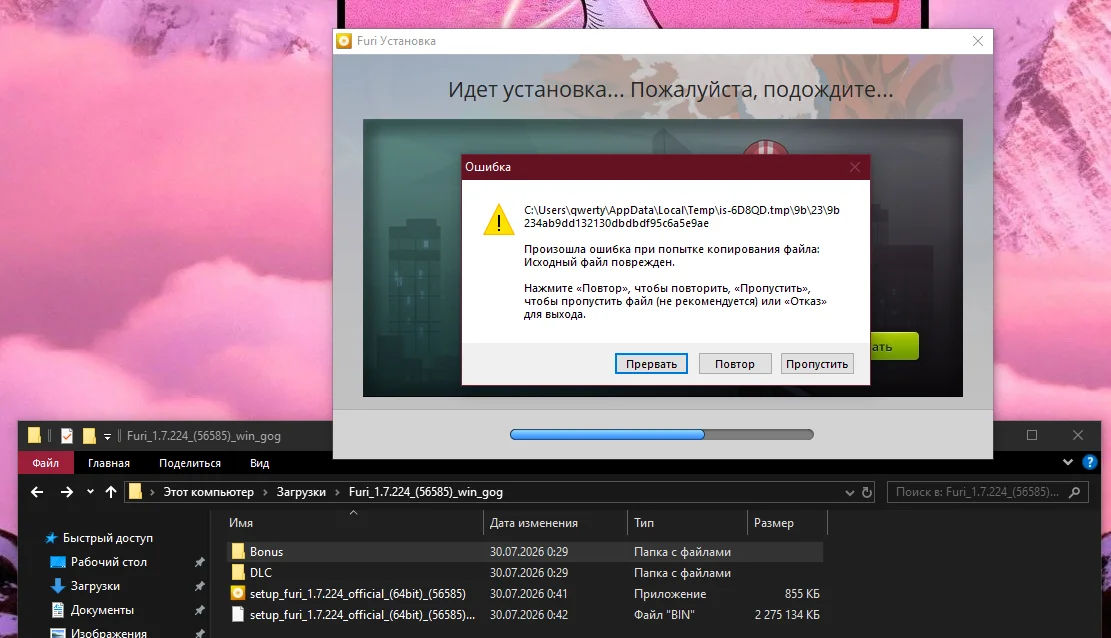Click the quick access properties checkmark icon
The image size is (1111, 638).
click(67, 435)
